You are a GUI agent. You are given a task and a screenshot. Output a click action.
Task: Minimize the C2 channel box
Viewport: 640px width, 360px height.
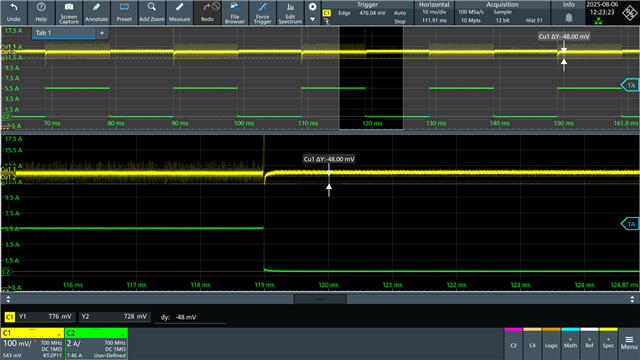coord(122,334)
